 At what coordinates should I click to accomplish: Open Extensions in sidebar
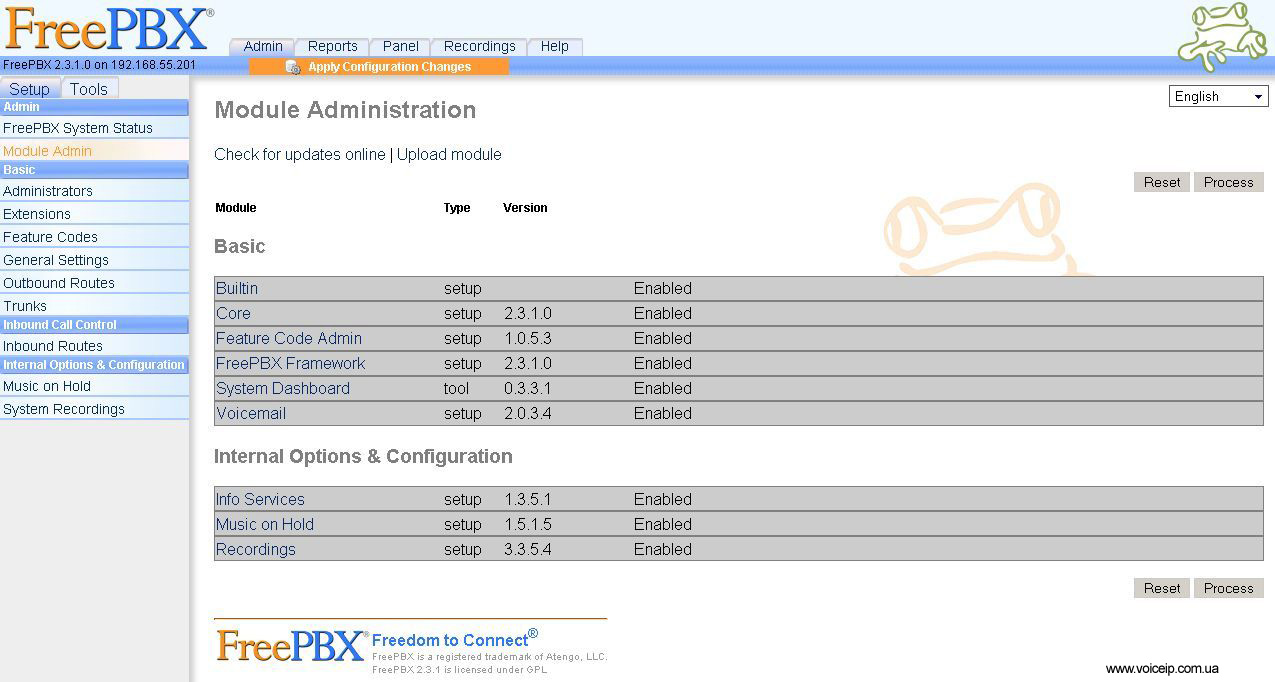pyautogui.click(x=94, y=214)
